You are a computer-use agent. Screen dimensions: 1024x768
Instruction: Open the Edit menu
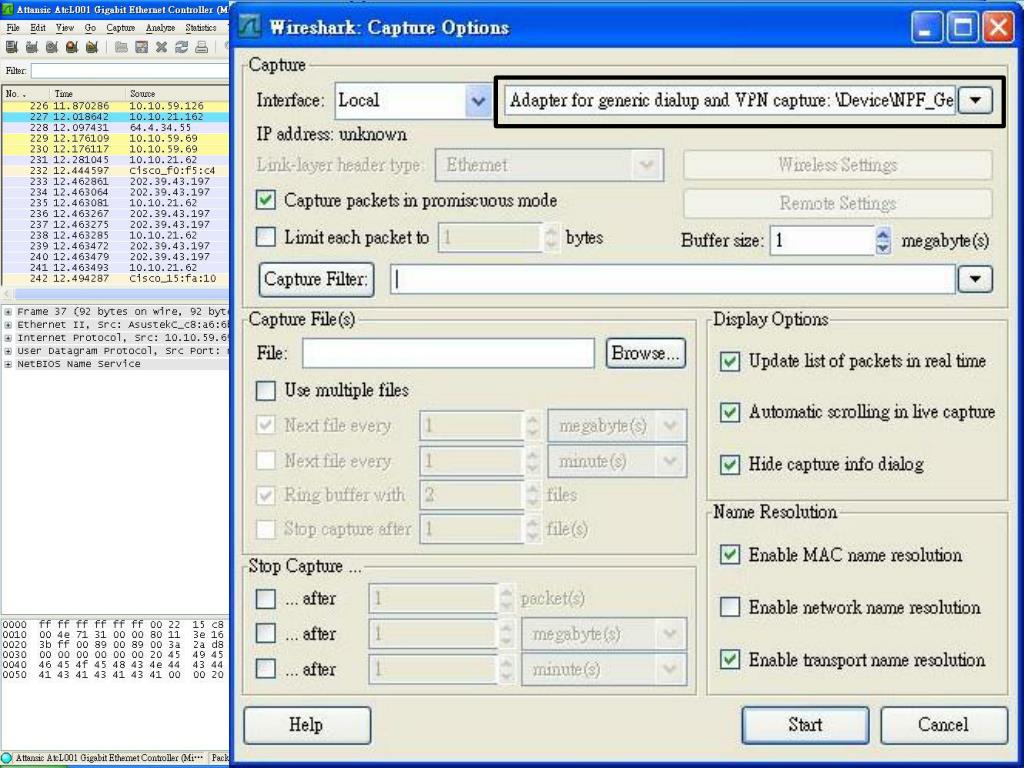[38, 28]
